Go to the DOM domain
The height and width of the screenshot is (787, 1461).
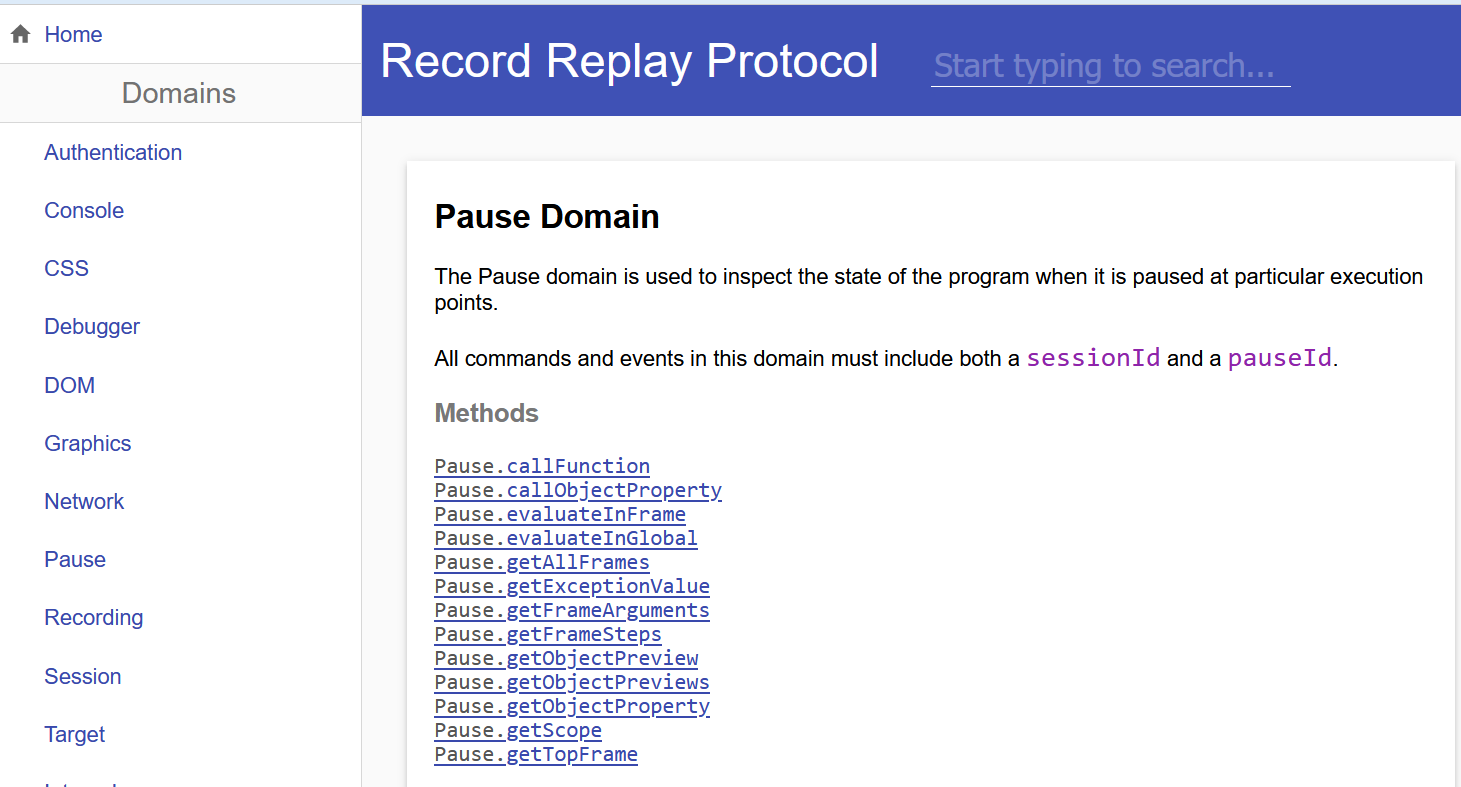(69, 386)
